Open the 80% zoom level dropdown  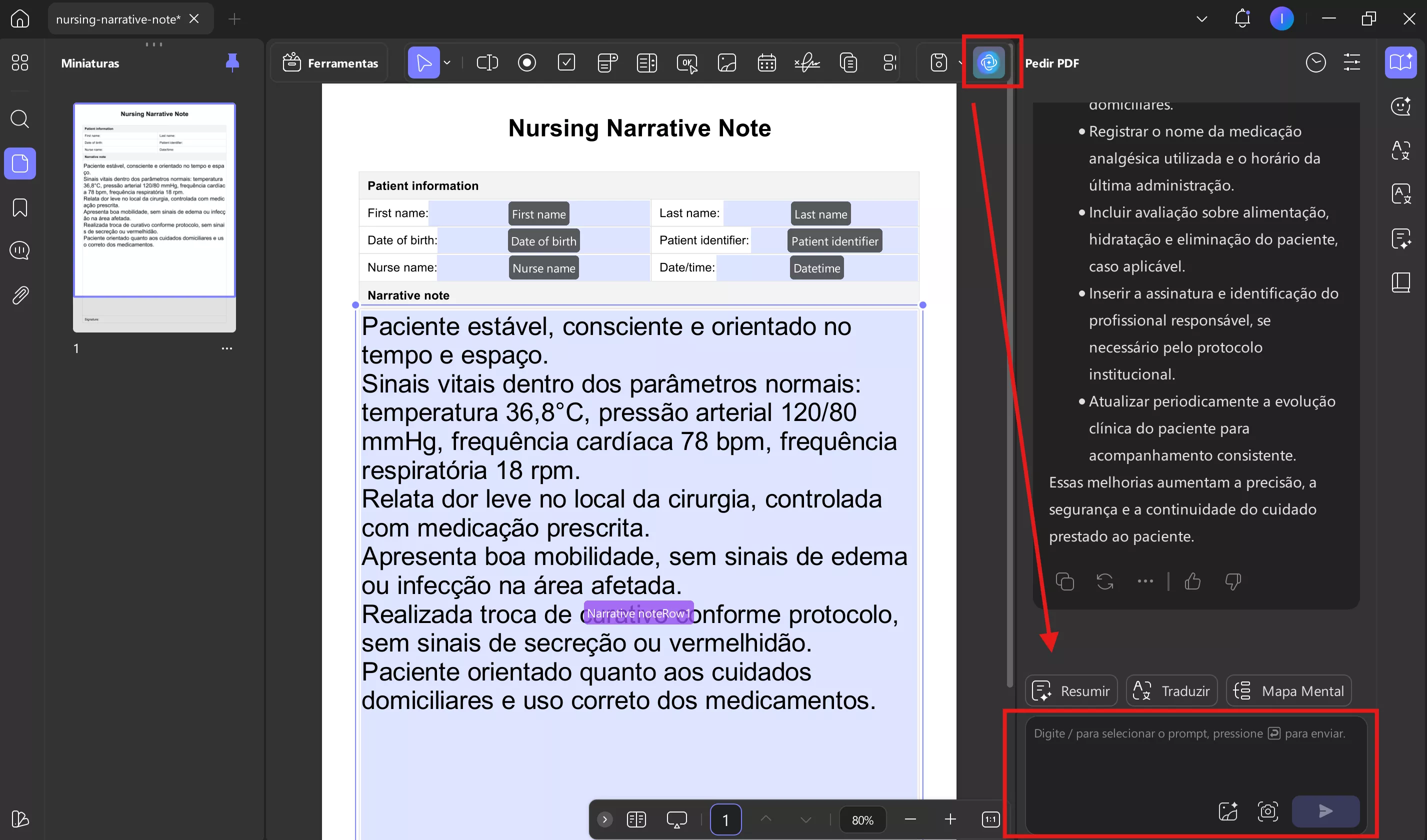862,819
